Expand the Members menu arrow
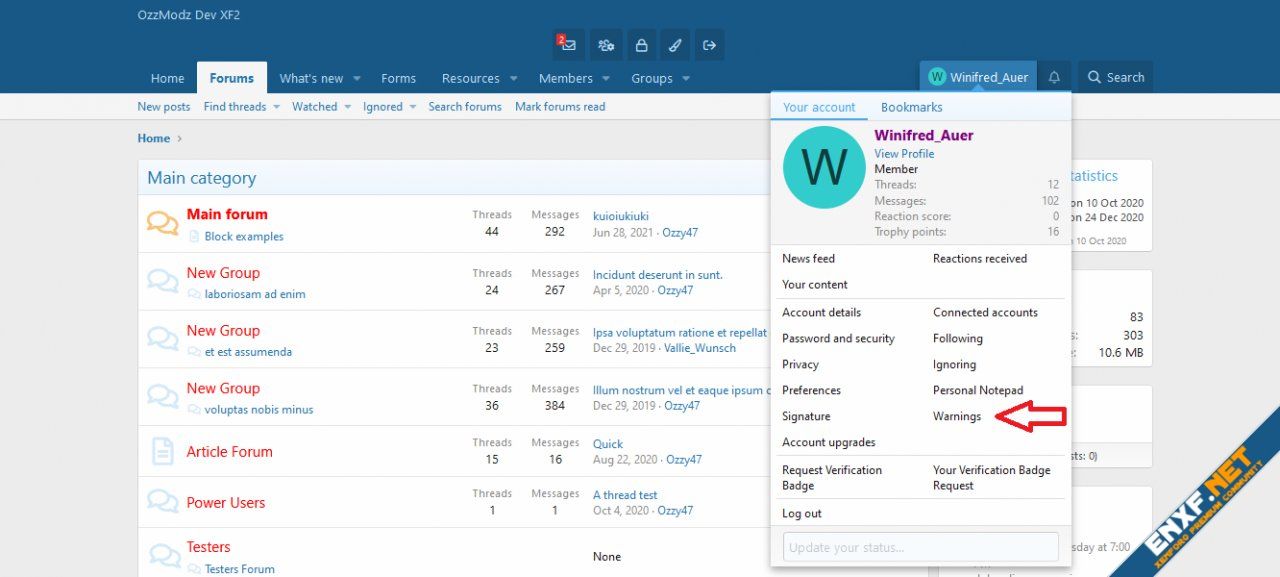1280x577 pixels. [606, 79]
